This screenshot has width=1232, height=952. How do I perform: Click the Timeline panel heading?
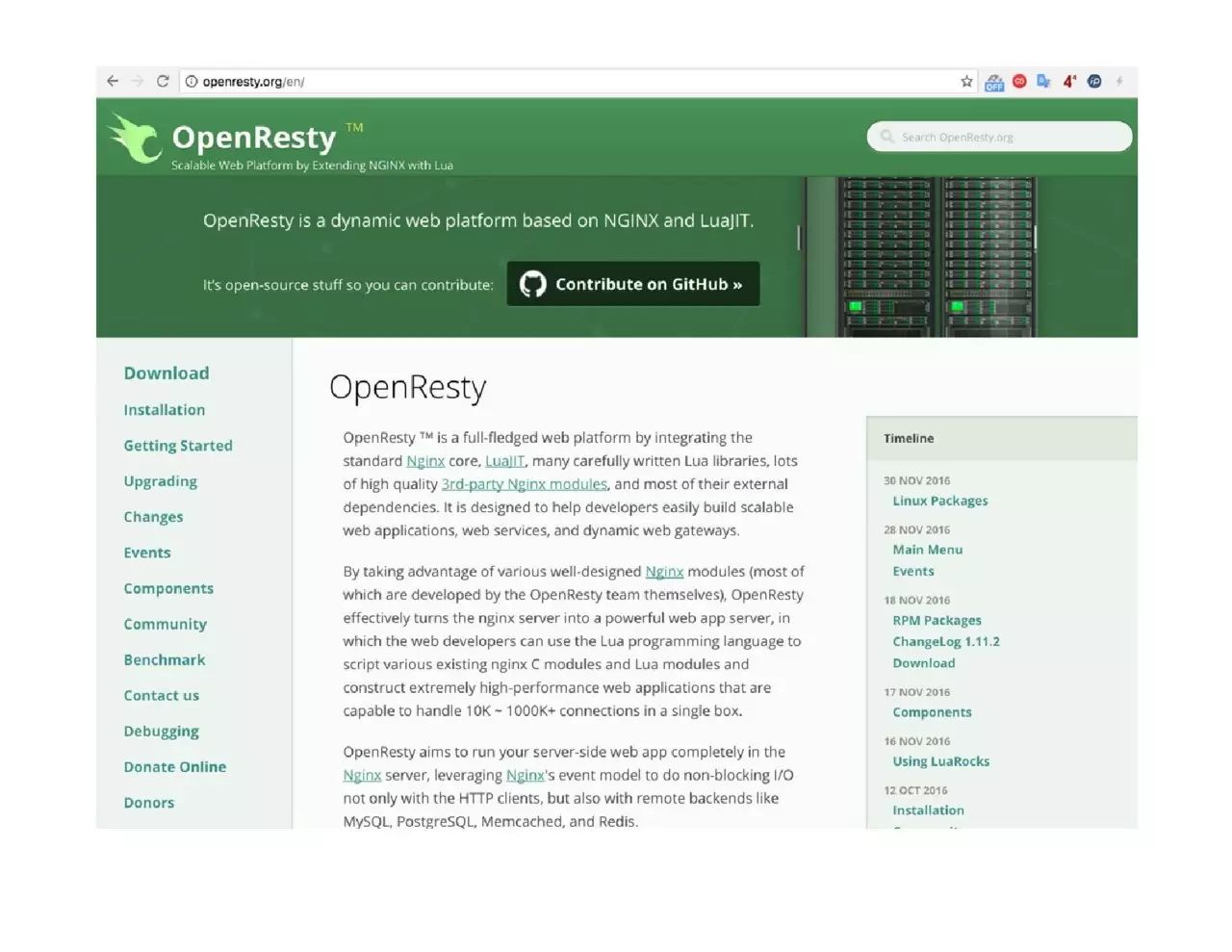(909, 438)
